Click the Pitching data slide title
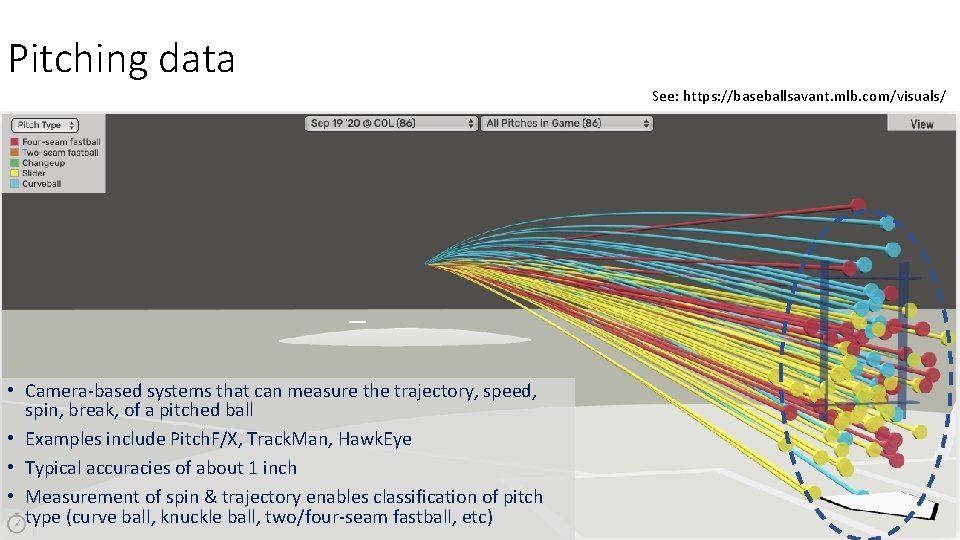The width and height of the screenshot is (960, 540). coord(121,59)
